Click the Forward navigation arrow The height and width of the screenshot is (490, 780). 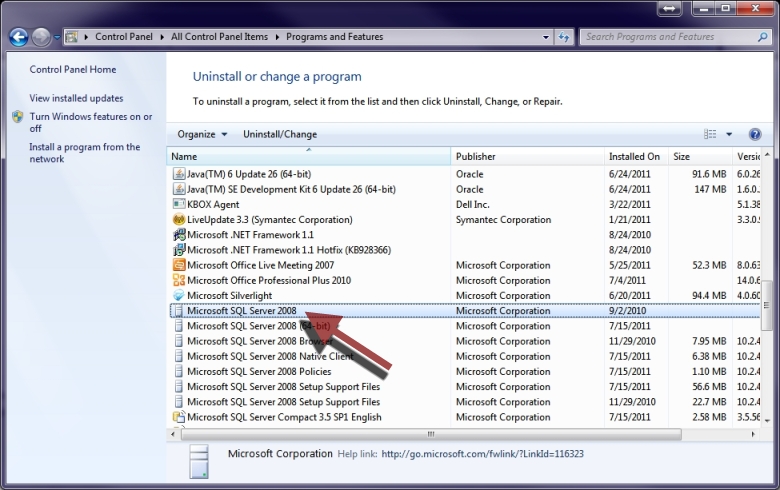pos(41,37)
